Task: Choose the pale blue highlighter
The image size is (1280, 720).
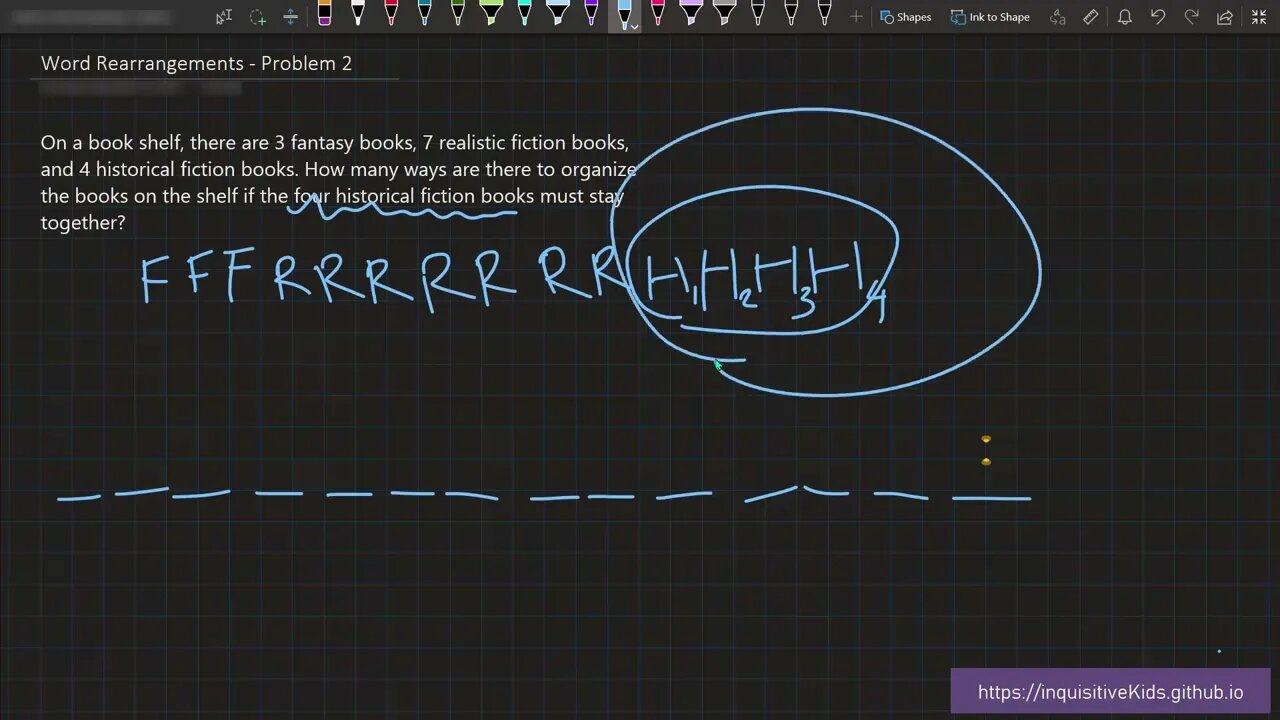Action: click(558, 15)
